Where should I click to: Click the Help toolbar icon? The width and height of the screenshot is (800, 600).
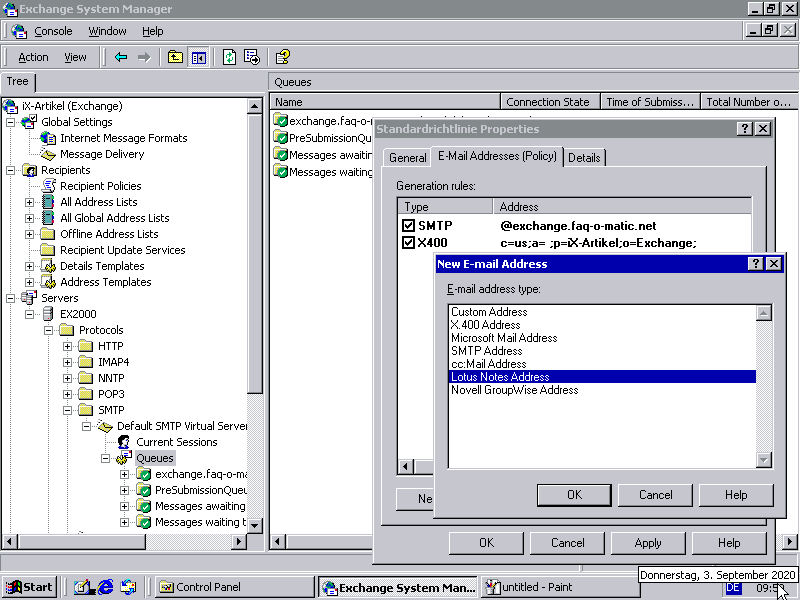[x=283, y=57]
